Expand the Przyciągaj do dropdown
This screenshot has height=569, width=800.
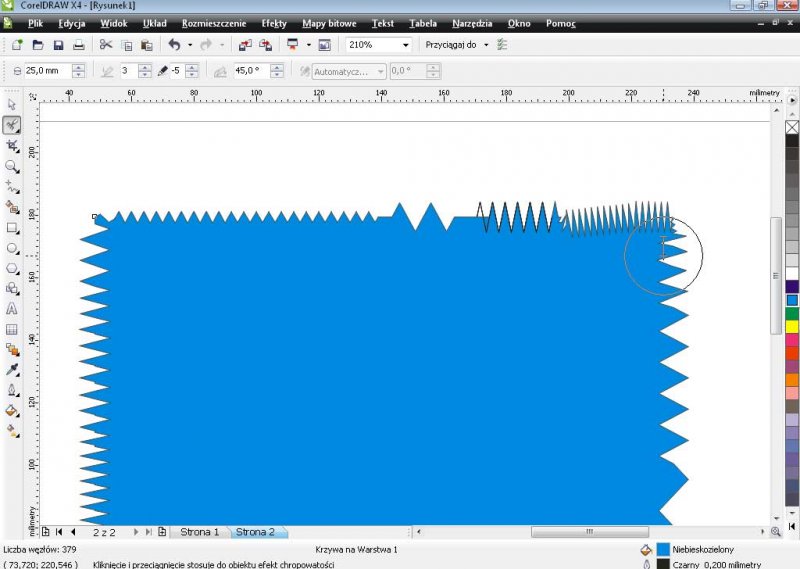tap(486, 45)
